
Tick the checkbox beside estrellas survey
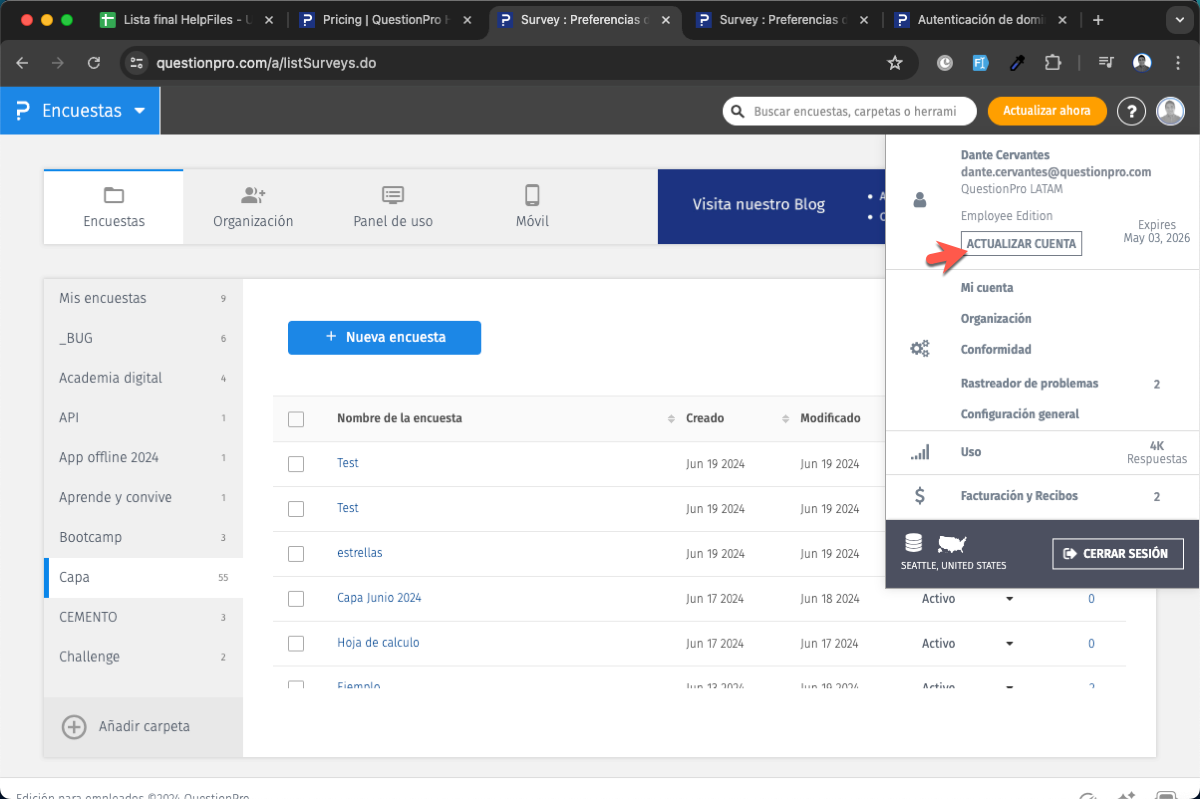click(296, 554)
